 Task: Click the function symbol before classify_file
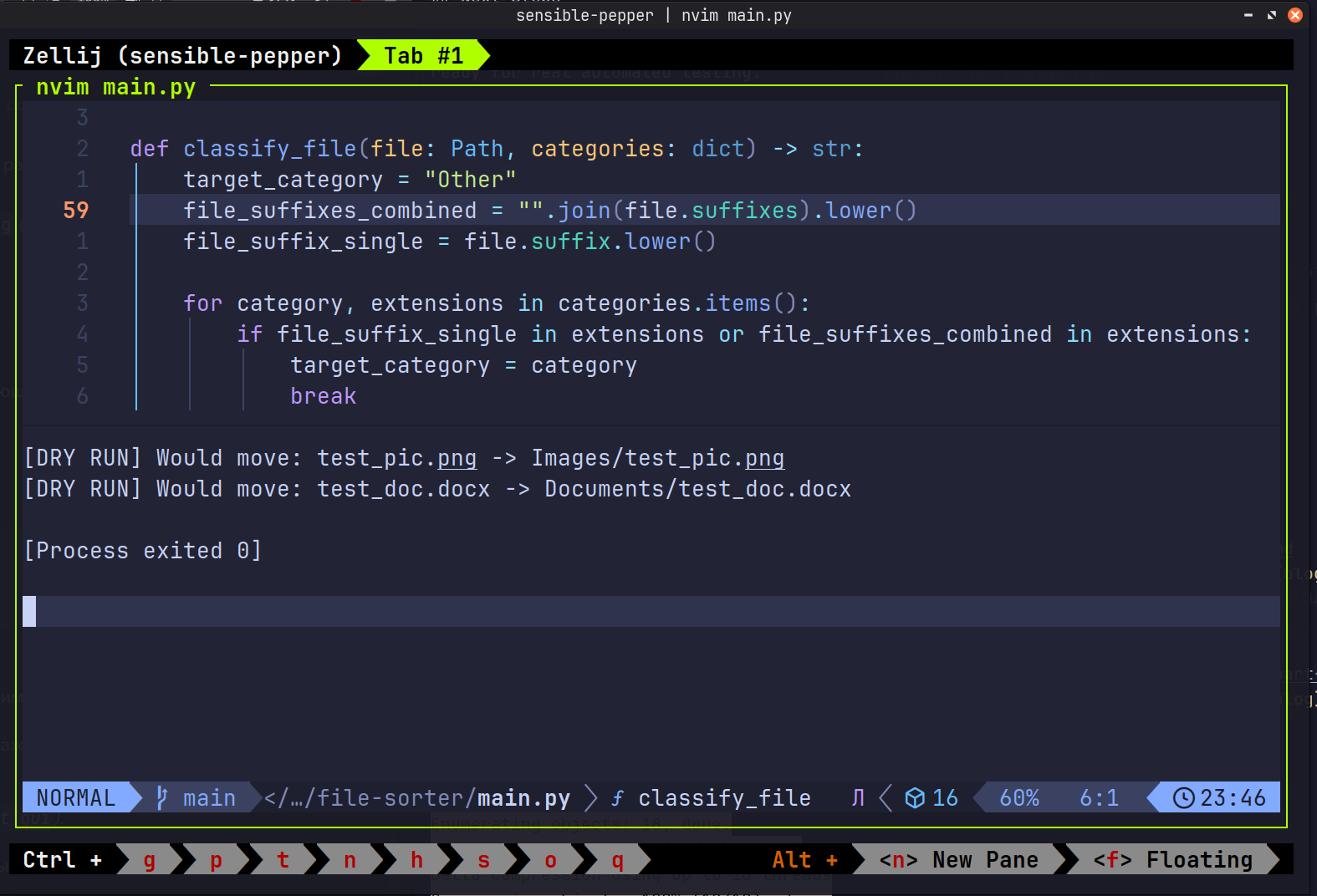click(617, 799)
